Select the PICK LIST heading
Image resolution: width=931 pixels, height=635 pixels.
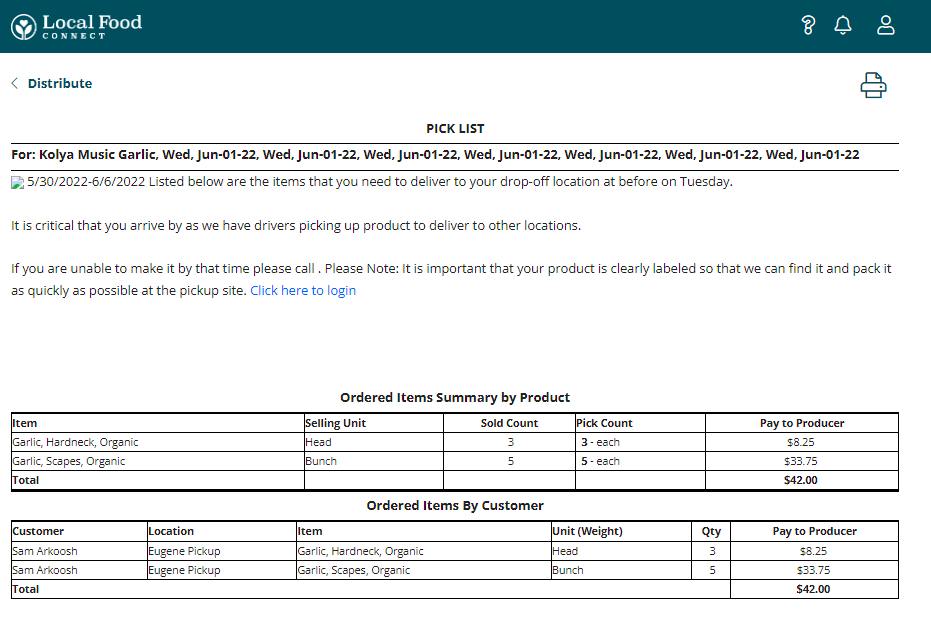tap(455, 129)
